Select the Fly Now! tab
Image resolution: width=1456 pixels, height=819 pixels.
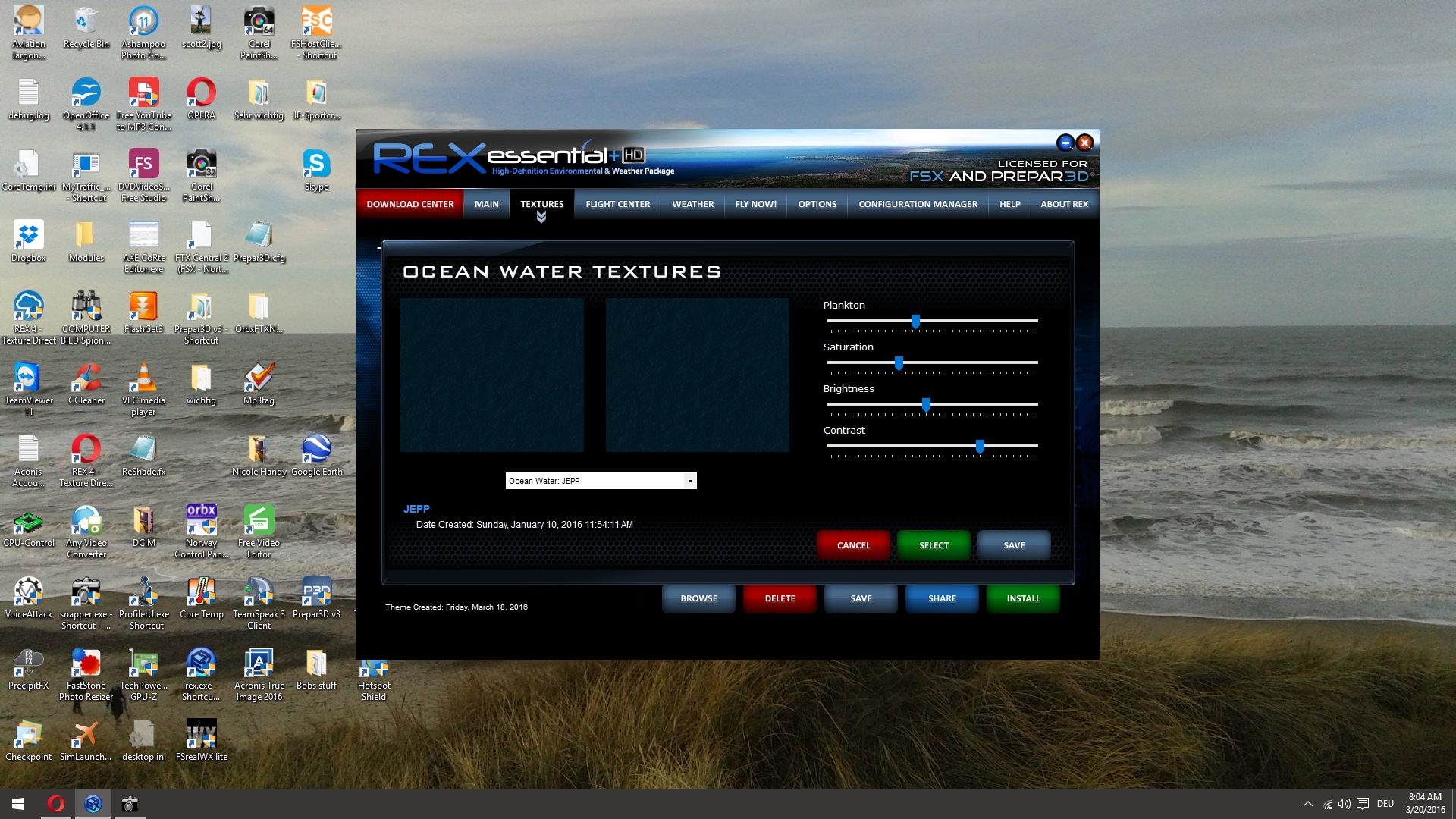(756, 204)
